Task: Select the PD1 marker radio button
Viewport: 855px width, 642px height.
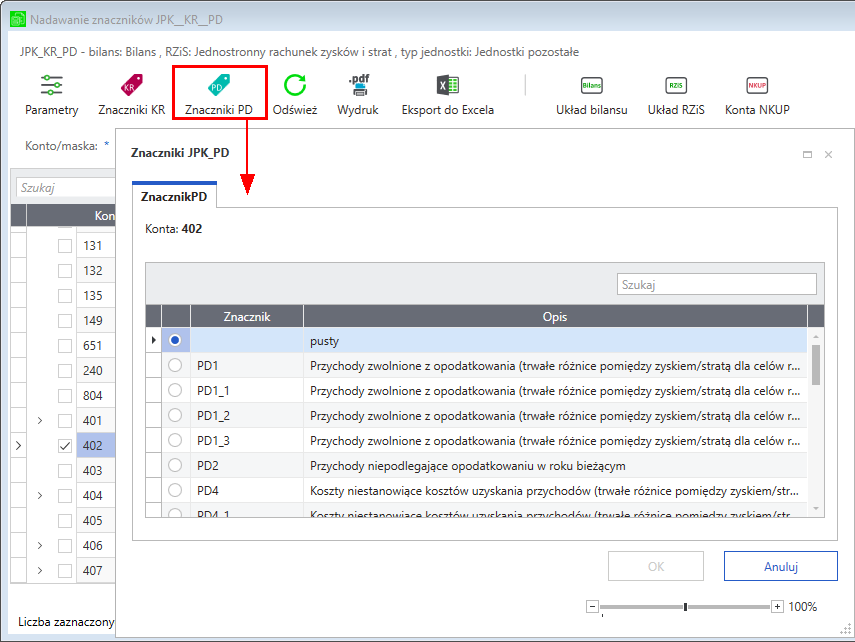Action: click(x=175, y=365)
